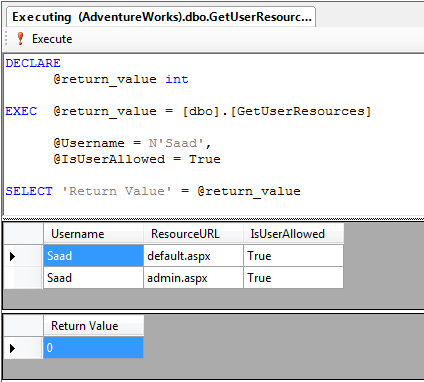Click the @Username parameter text
Screen dimensions: 424x382
89,143
